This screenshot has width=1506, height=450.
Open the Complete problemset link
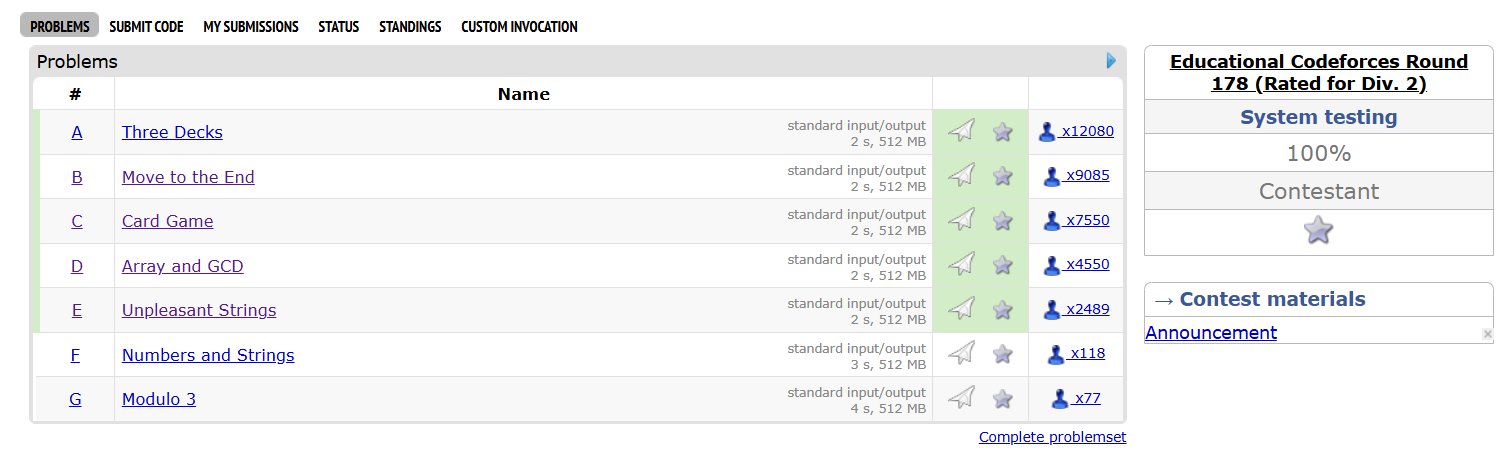click(x=1052, y=437)
